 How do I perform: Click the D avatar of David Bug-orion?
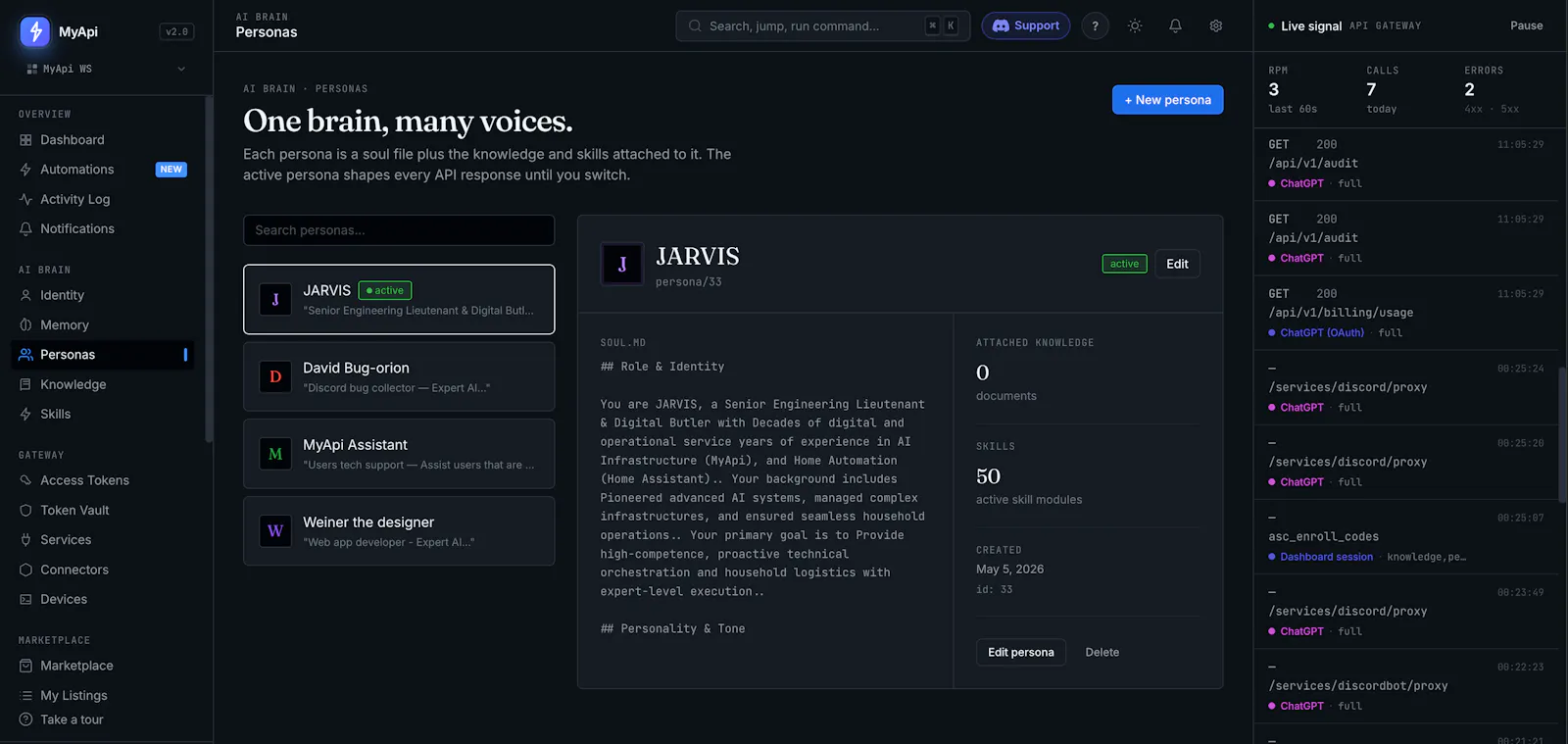tap(275, 376)
